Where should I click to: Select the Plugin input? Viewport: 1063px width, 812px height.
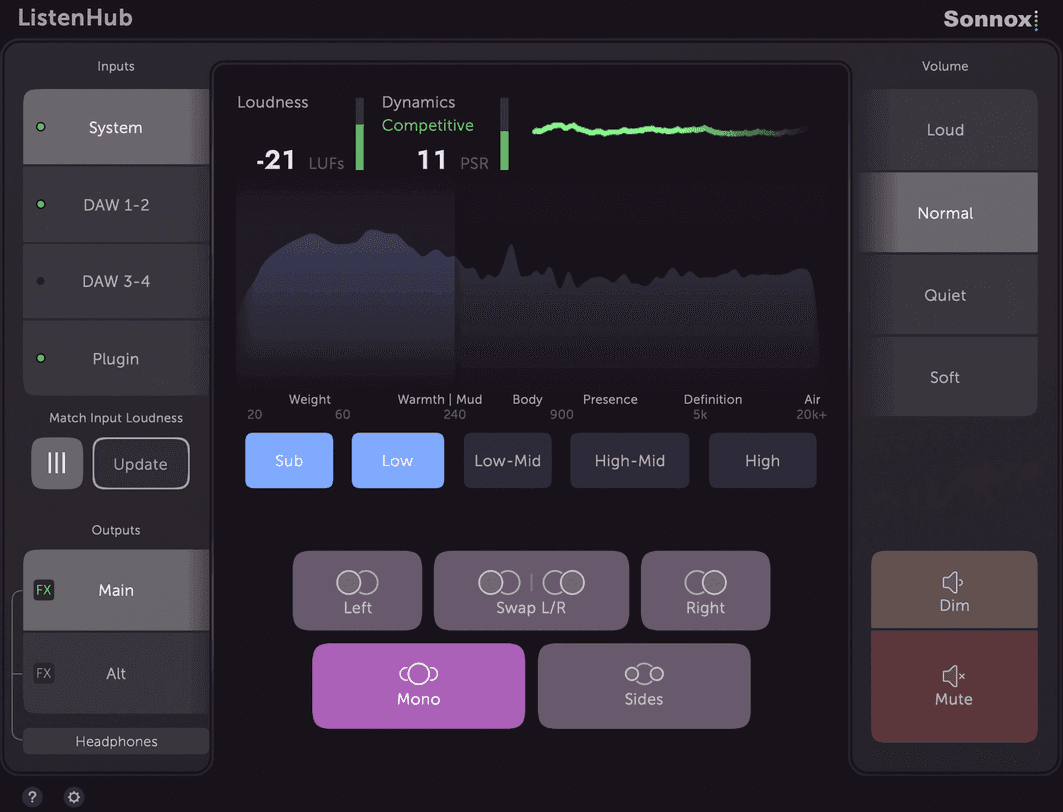coord(116,359)
